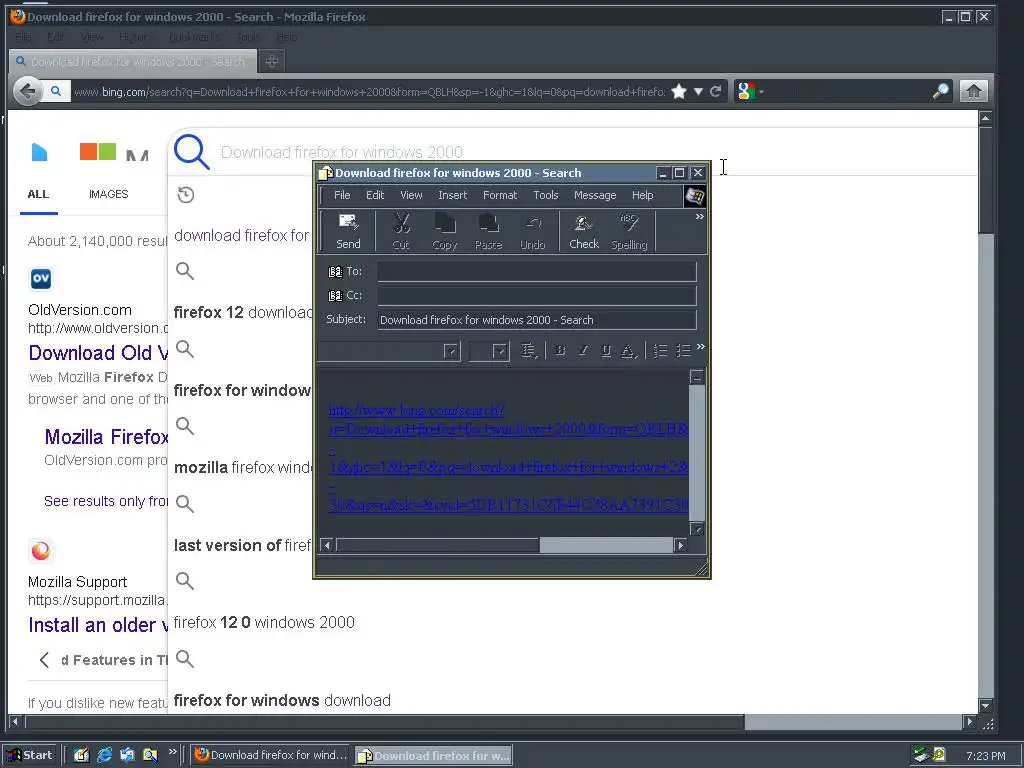Open font size dropdown in composer
This screenshot has height=768, width=1024.
[x=500, y=351]
